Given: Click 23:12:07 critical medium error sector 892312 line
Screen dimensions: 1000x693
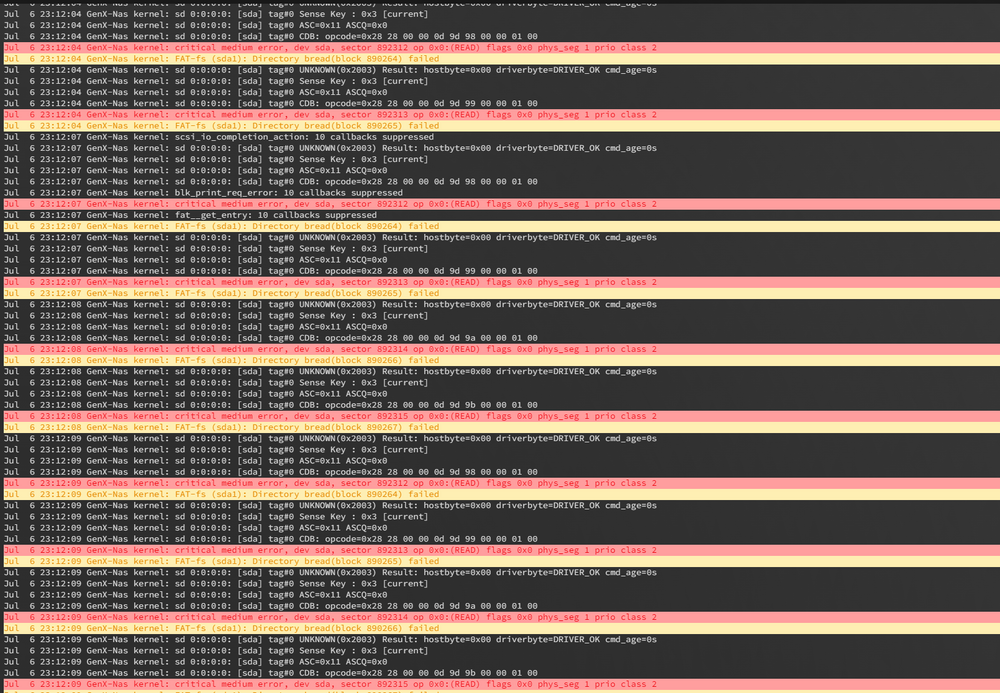Looking at the screenshot, I should click(501, 204).
